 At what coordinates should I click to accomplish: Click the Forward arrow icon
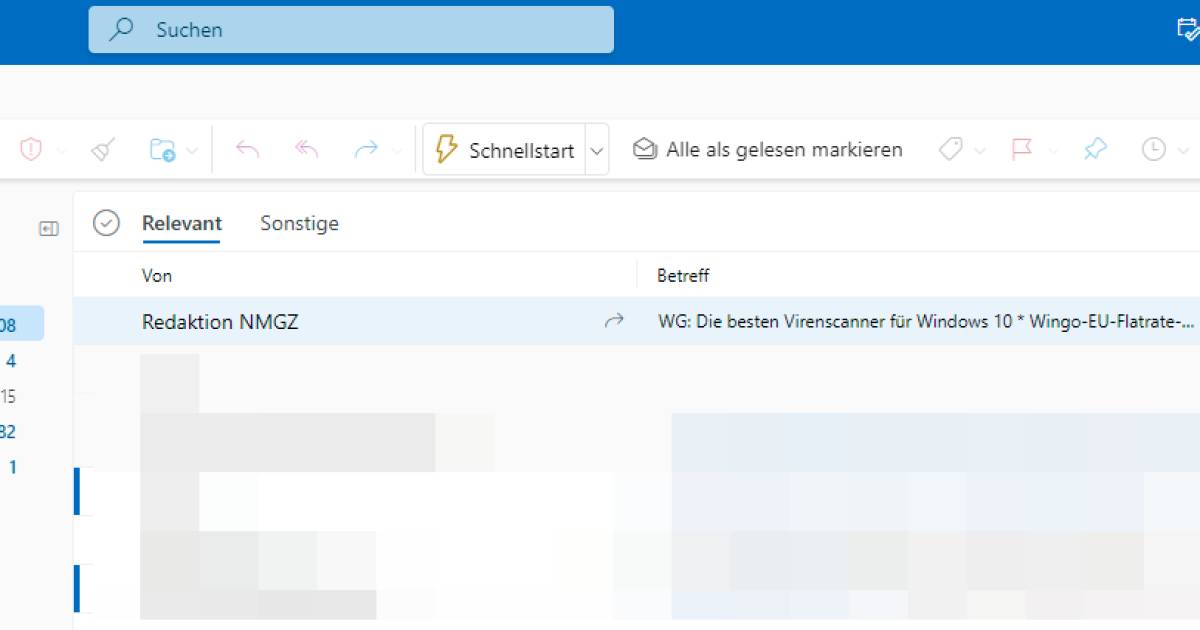pyautogui.click(x=363, y=148)
